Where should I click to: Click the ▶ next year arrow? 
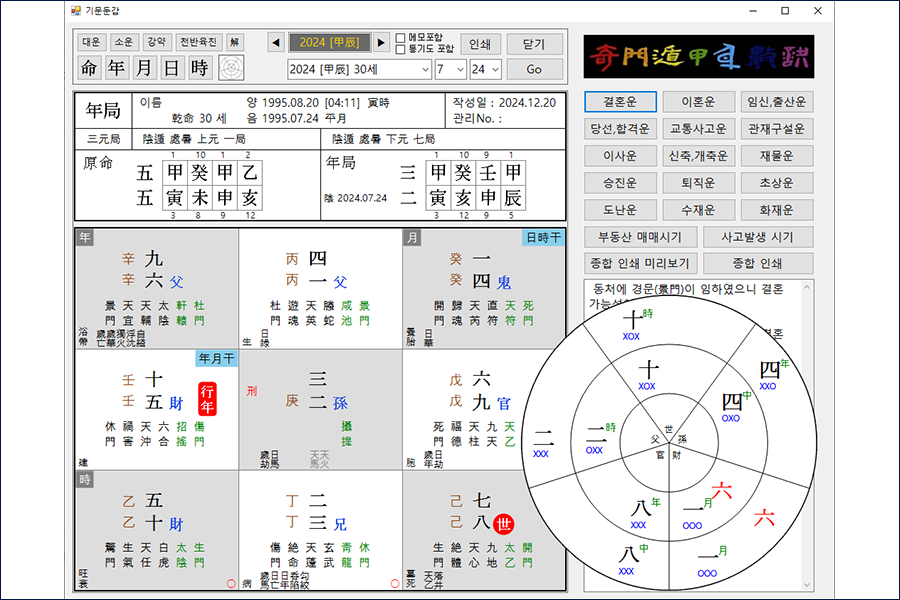tap(382, 42)
